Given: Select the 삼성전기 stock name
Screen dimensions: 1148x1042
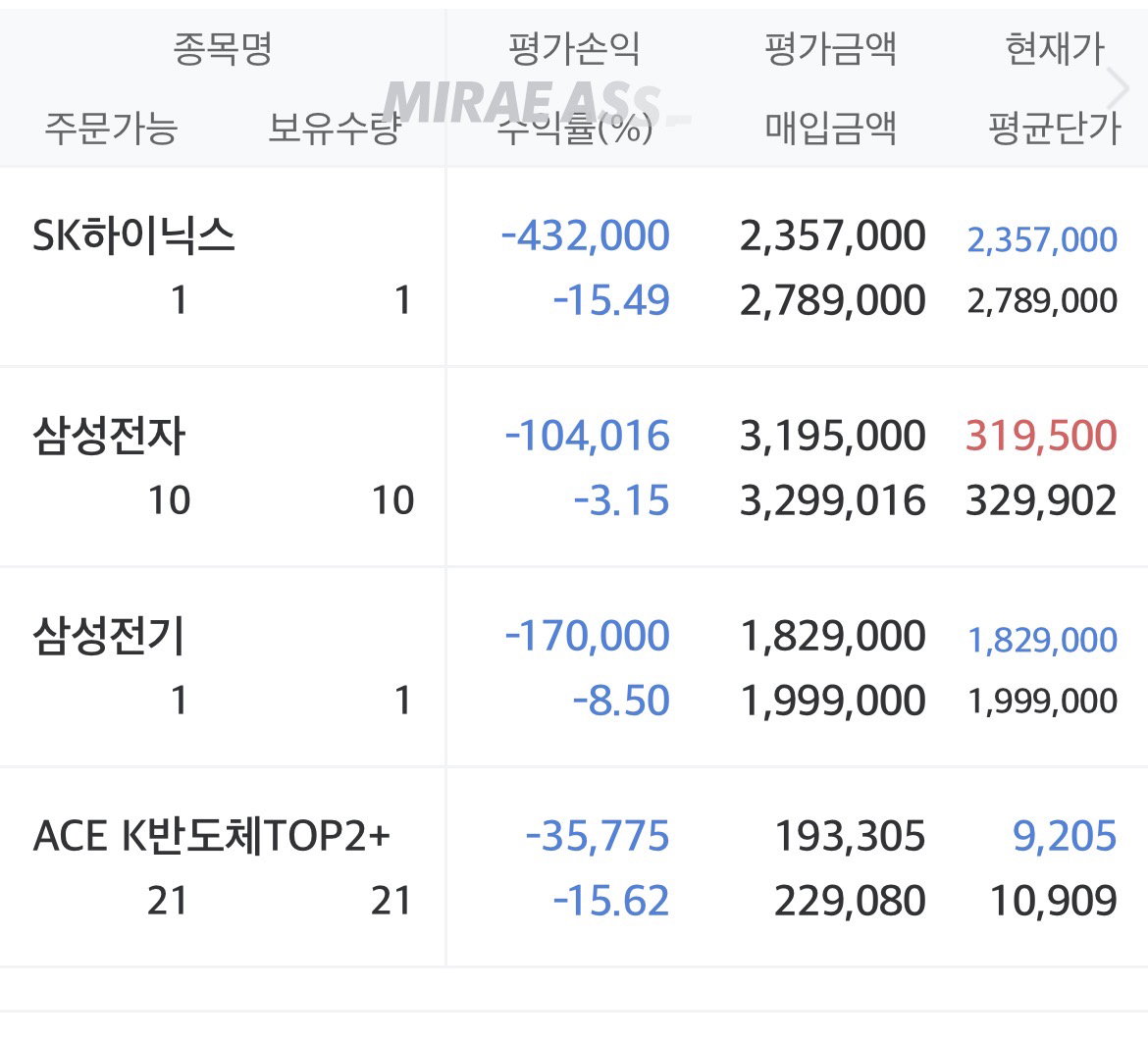Looking at the screenshot, I should pyautogui.click(x=109, y=636).
